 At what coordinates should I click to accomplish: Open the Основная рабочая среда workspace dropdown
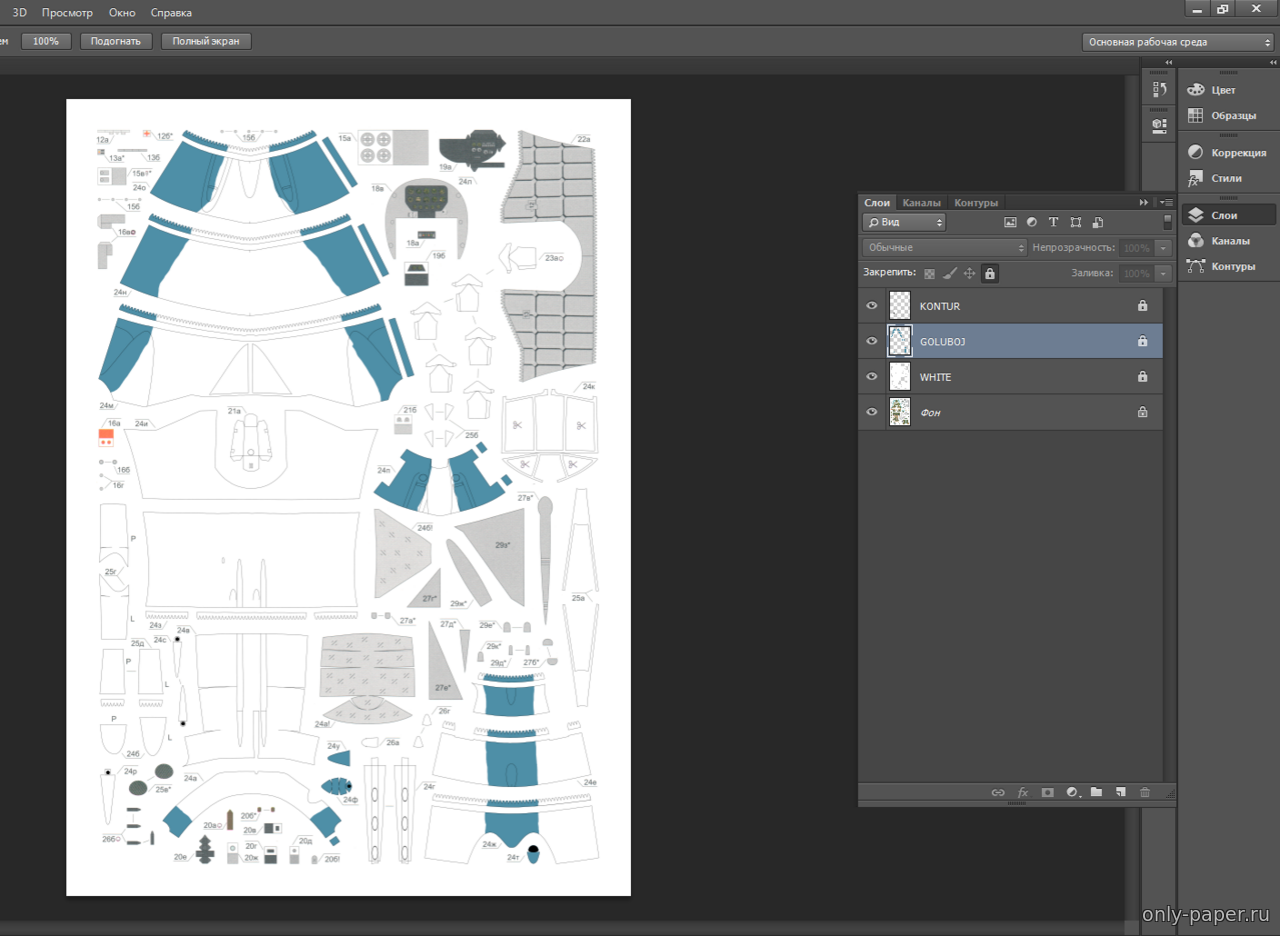tap(1177, 42)
